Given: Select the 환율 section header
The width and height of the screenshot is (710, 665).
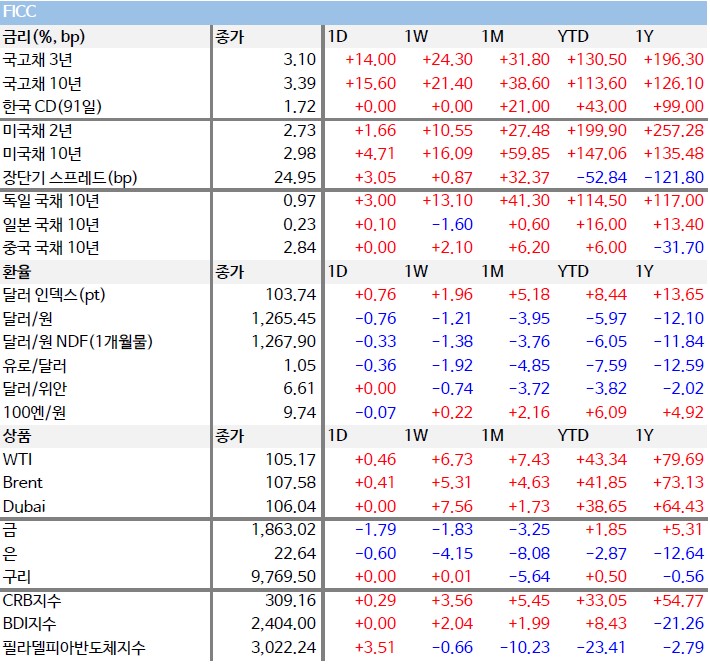Looking at the screenshot, I should click(17, 272).
